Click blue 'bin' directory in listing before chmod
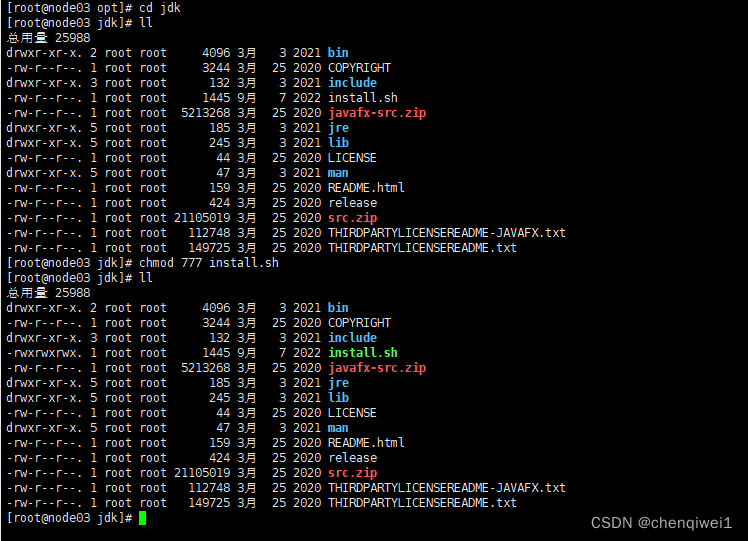Screen dimensions: 748x541 [x=338, y=52]
